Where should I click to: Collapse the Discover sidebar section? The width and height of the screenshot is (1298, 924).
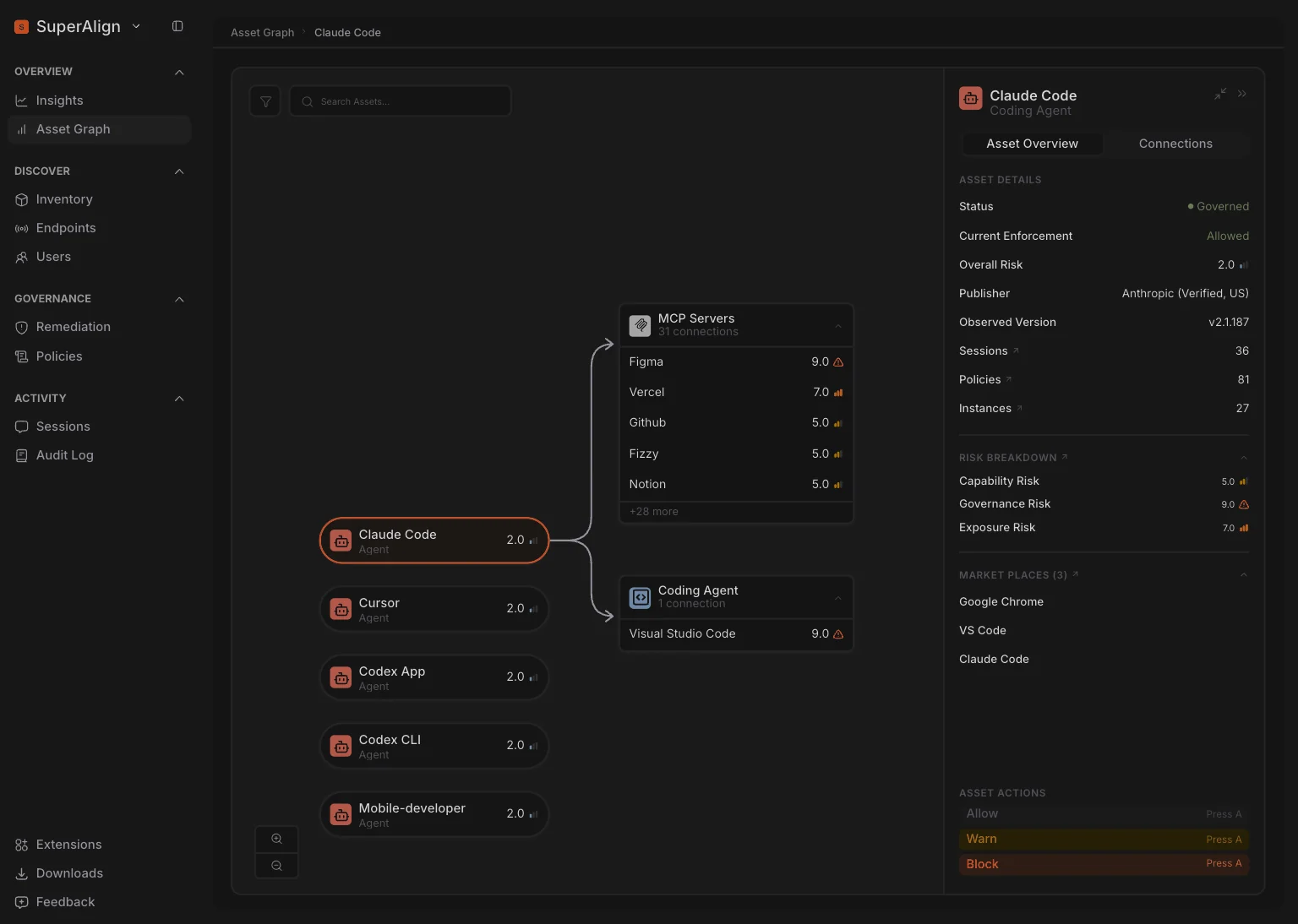point(179,171)
